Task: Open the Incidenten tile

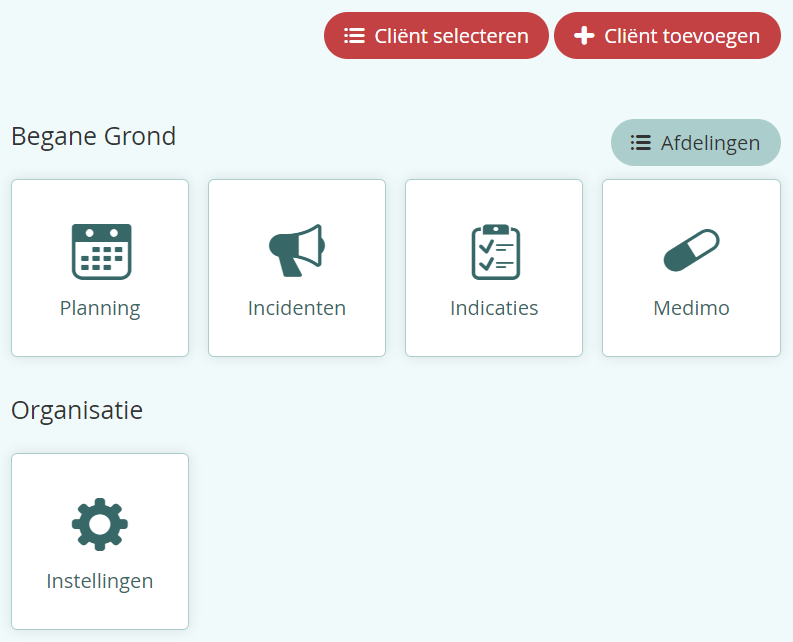Action: (297, 268)
